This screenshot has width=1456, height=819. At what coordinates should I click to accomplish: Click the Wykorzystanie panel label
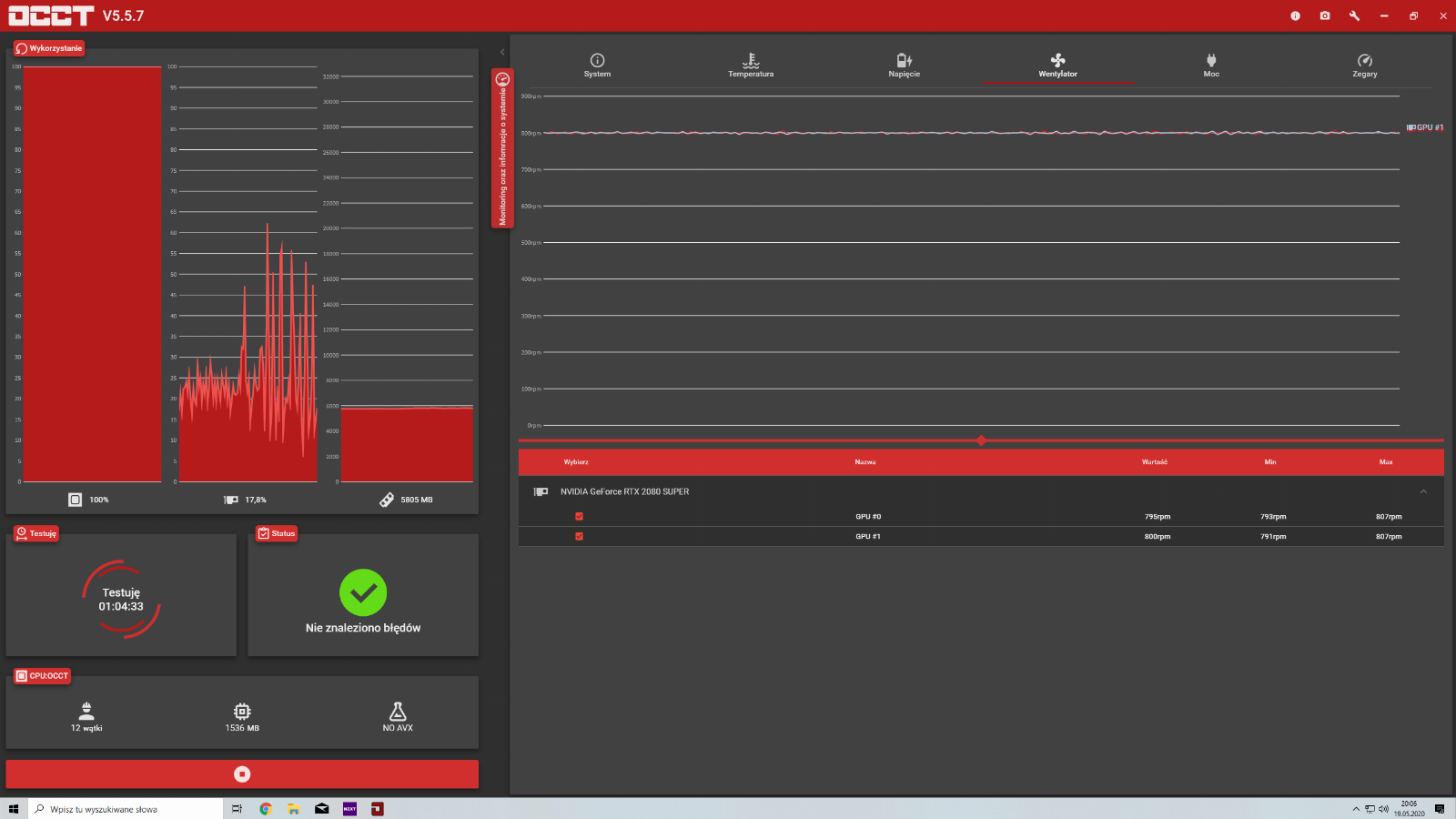coord(49,48)
